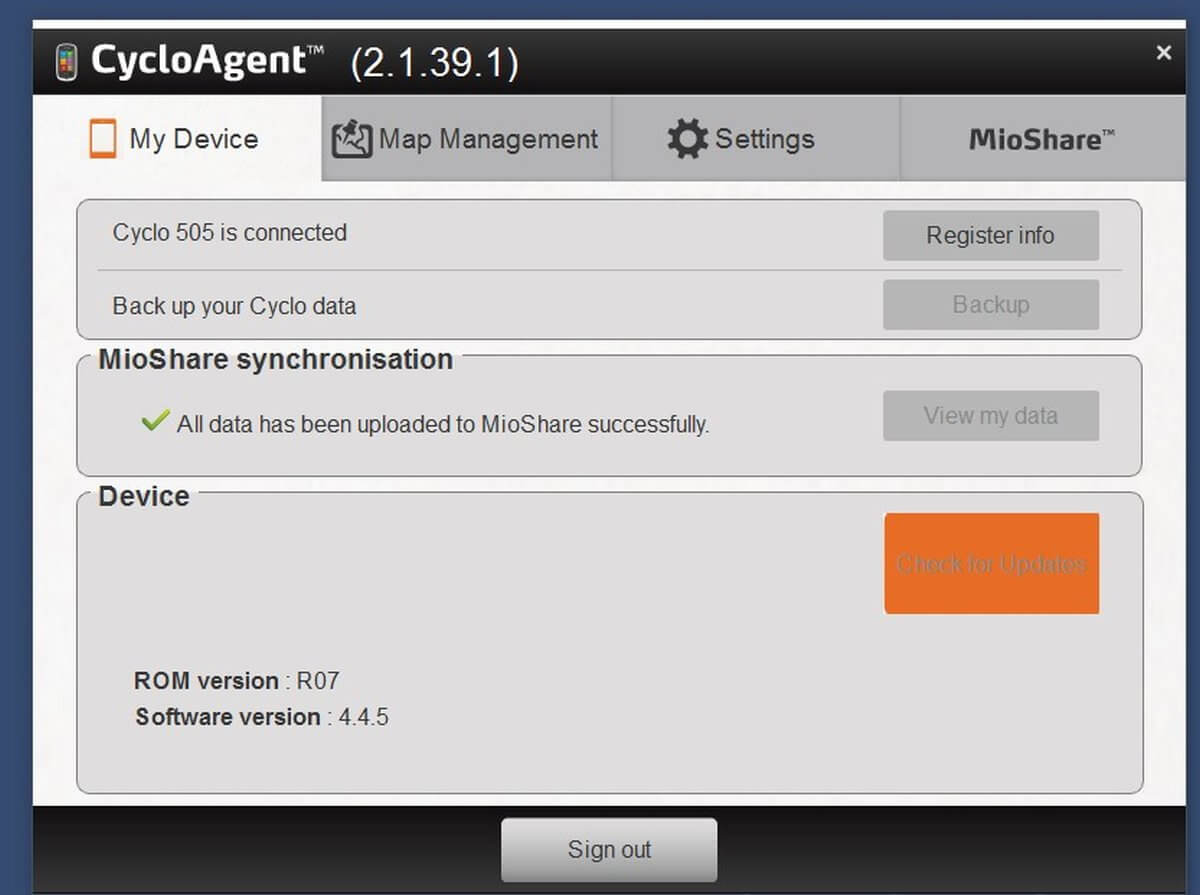Click the Settings gear icon
Image resolution: width=1200 pixels, height=895 pixels.
(x=687, y=139)
